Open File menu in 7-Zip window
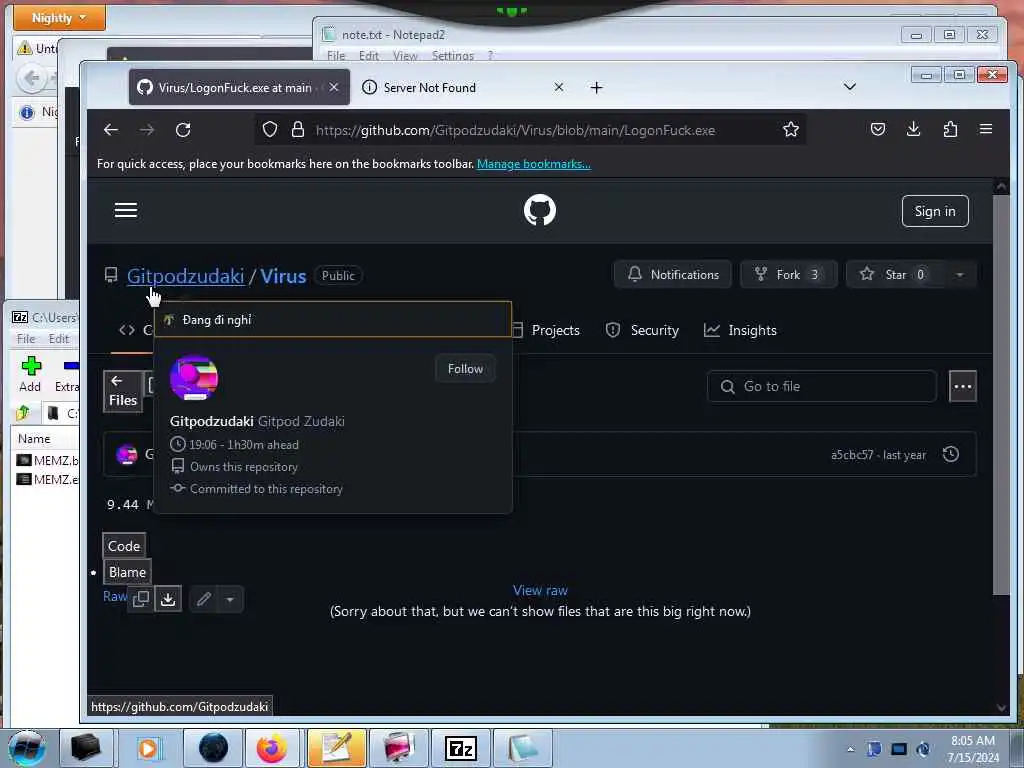Screen dimensions: 1024x768 [x=26, y=339]
